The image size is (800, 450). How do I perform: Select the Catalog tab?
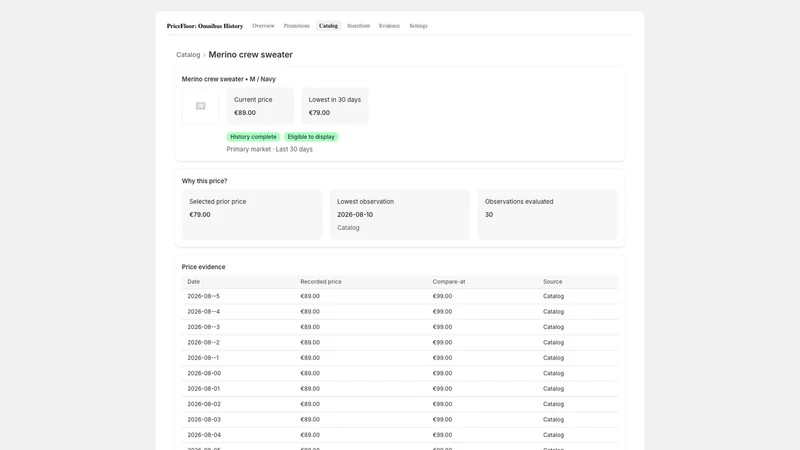pyautogui.click(x=328, y=26)
